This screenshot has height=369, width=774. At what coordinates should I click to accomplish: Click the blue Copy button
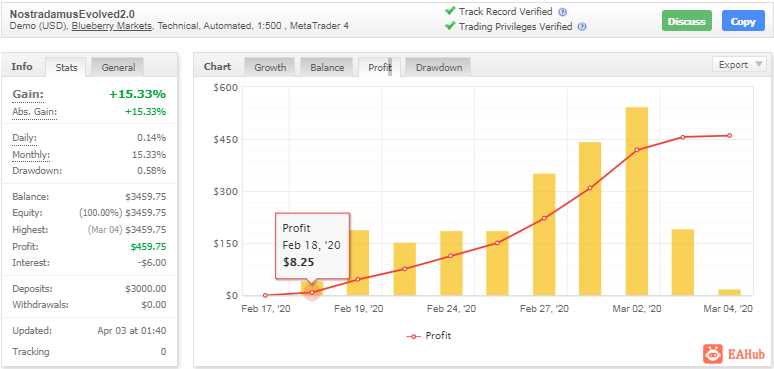click(x=743, y=22)
